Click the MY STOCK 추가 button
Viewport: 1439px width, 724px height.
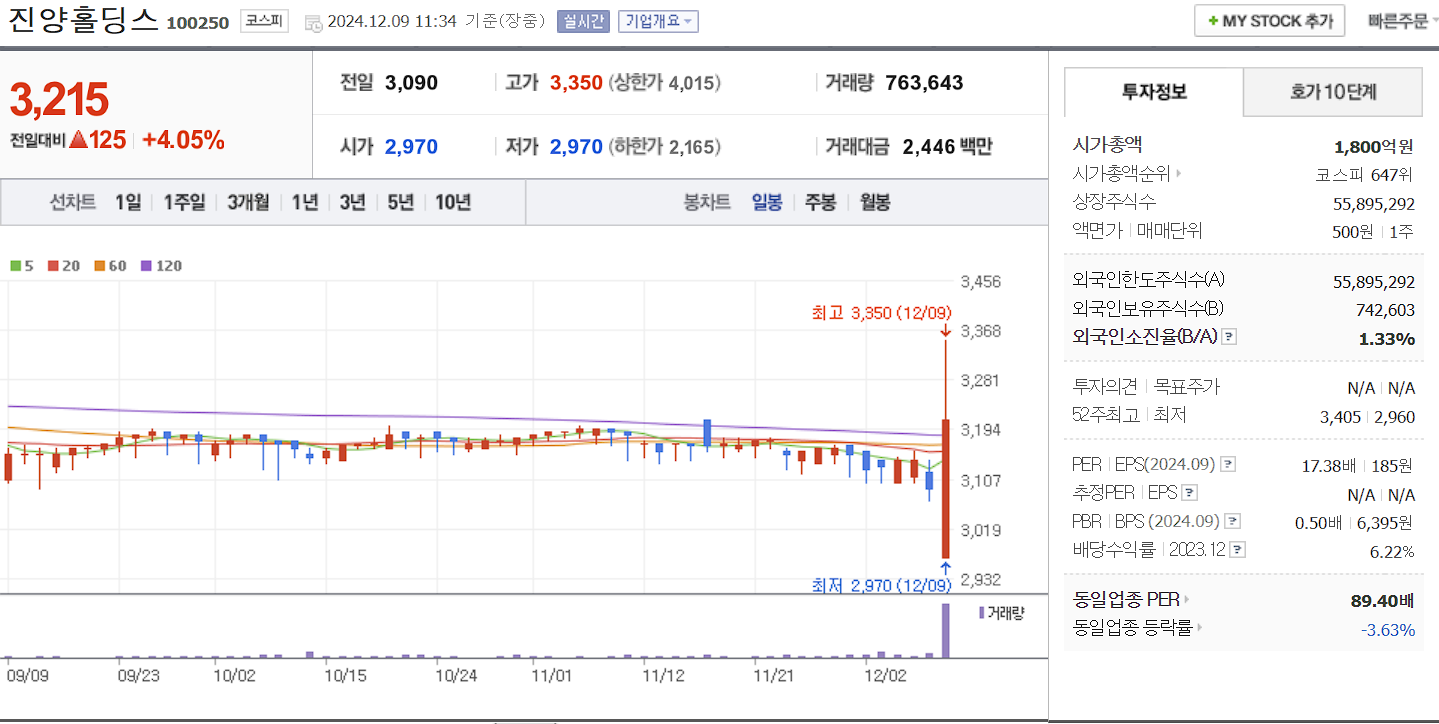point(1269,21)
